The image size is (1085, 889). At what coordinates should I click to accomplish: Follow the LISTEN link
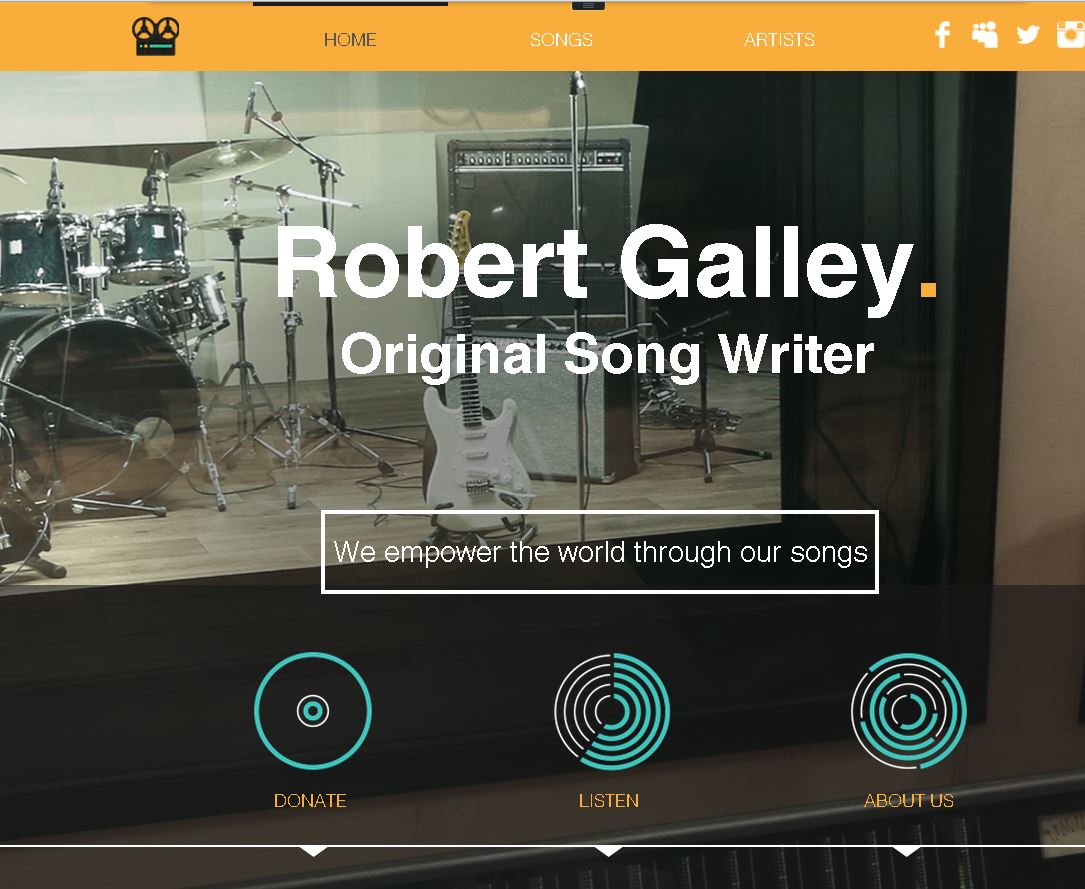tap(609, 800)
